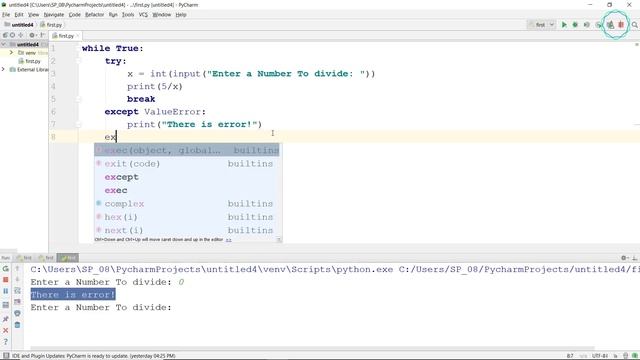Screen dimensions: 640x360
Task: Click untitled4 in the breadcrumb bar
Action: point(19,25)
